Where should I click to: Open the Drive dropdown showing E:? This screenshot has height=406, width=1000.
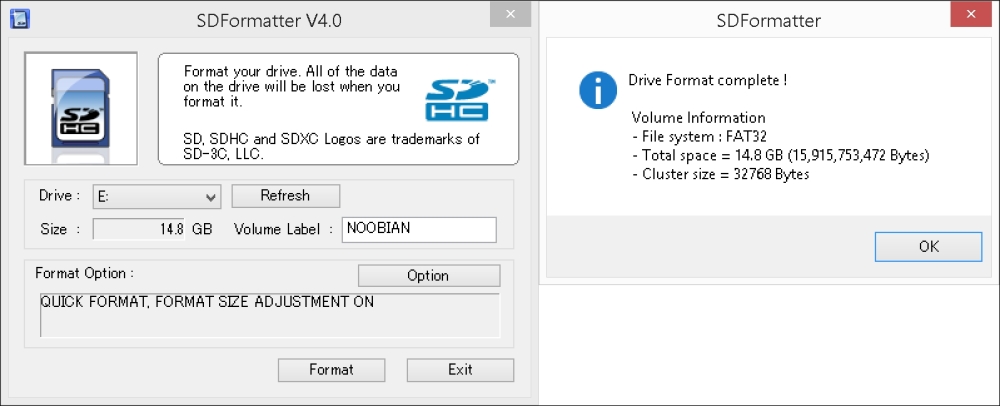tap(157, 197)
